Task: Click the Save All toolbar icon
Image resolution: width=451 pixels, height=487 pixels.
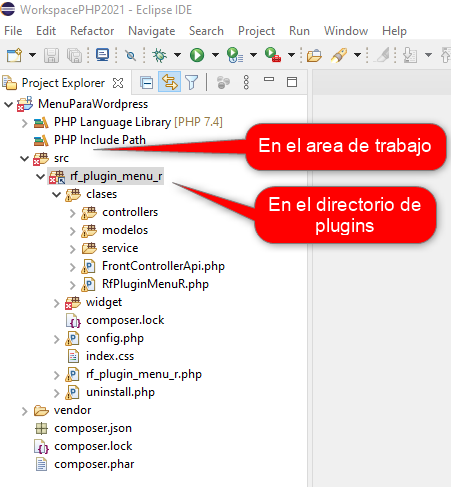Action: click(74, 55)
